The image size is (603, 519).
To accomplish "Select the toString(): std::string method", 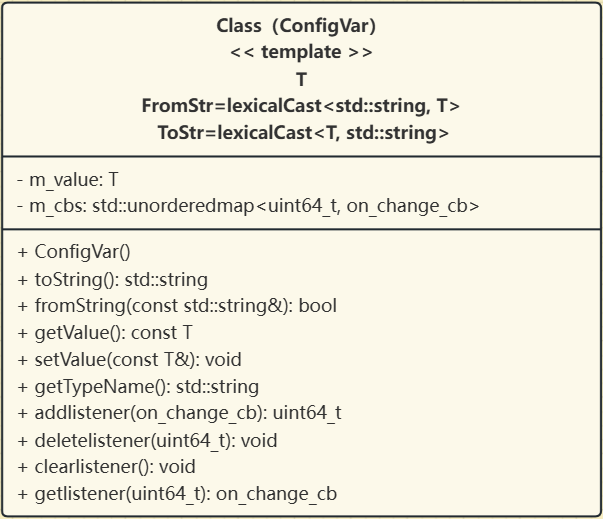I will pos(113,280).
